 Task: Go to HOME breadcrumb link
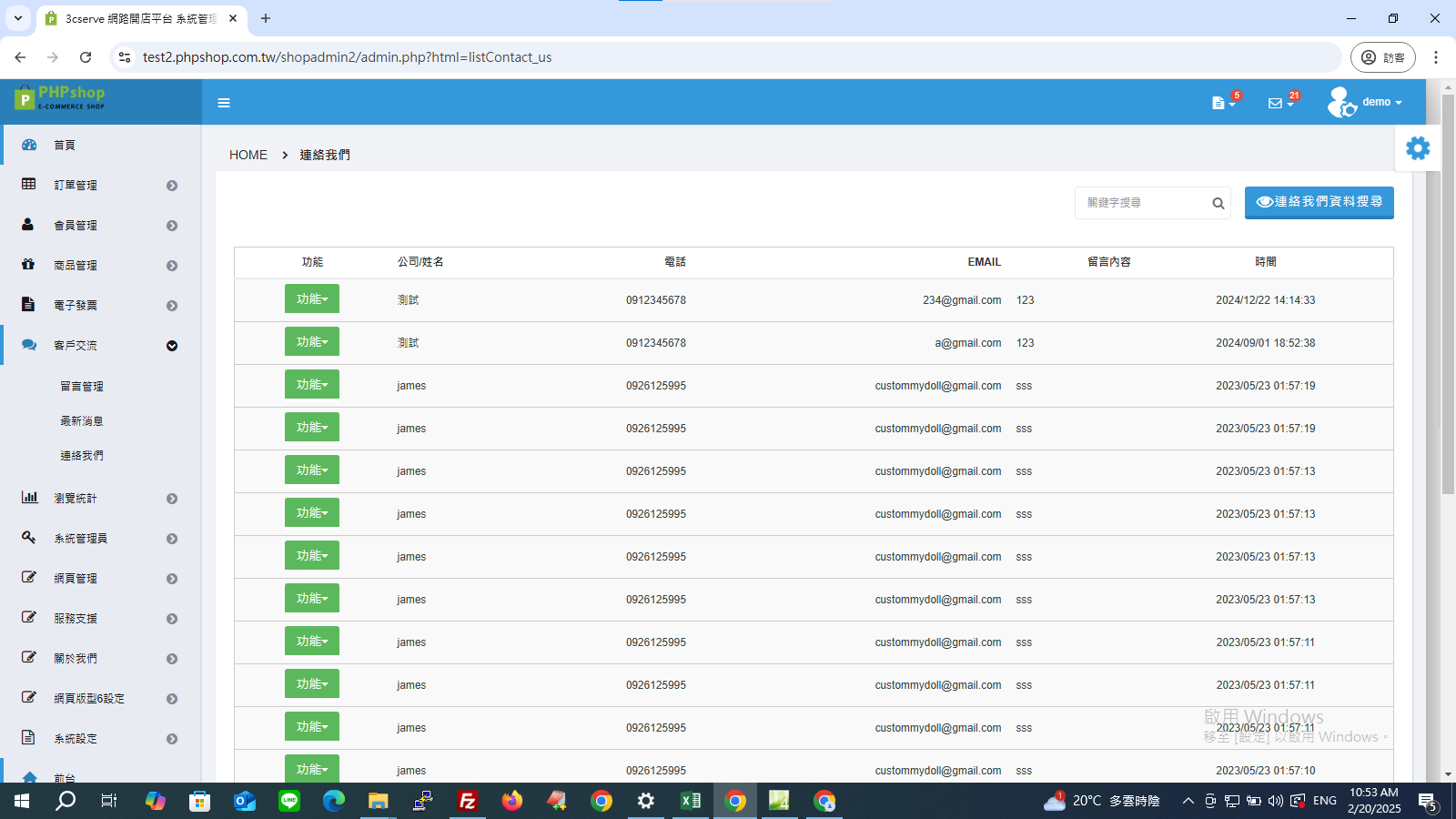(x=248, y=155)
